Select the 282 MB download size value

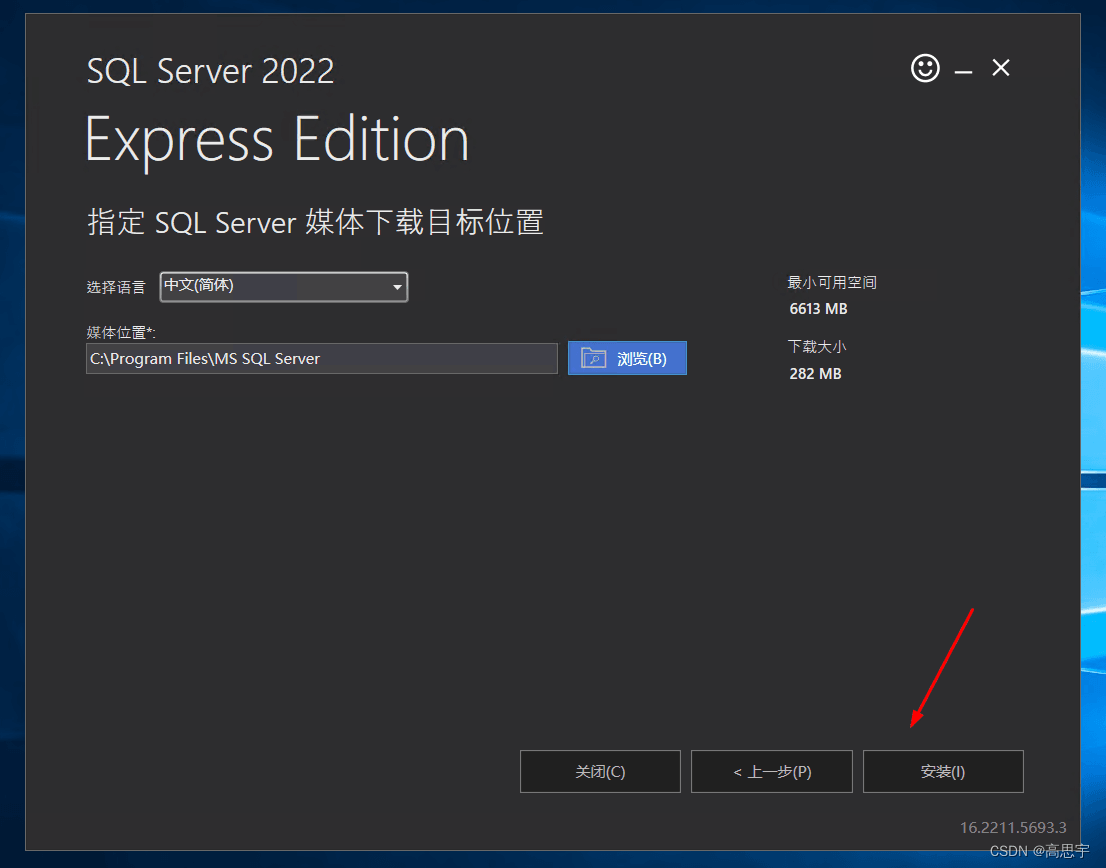815,374
